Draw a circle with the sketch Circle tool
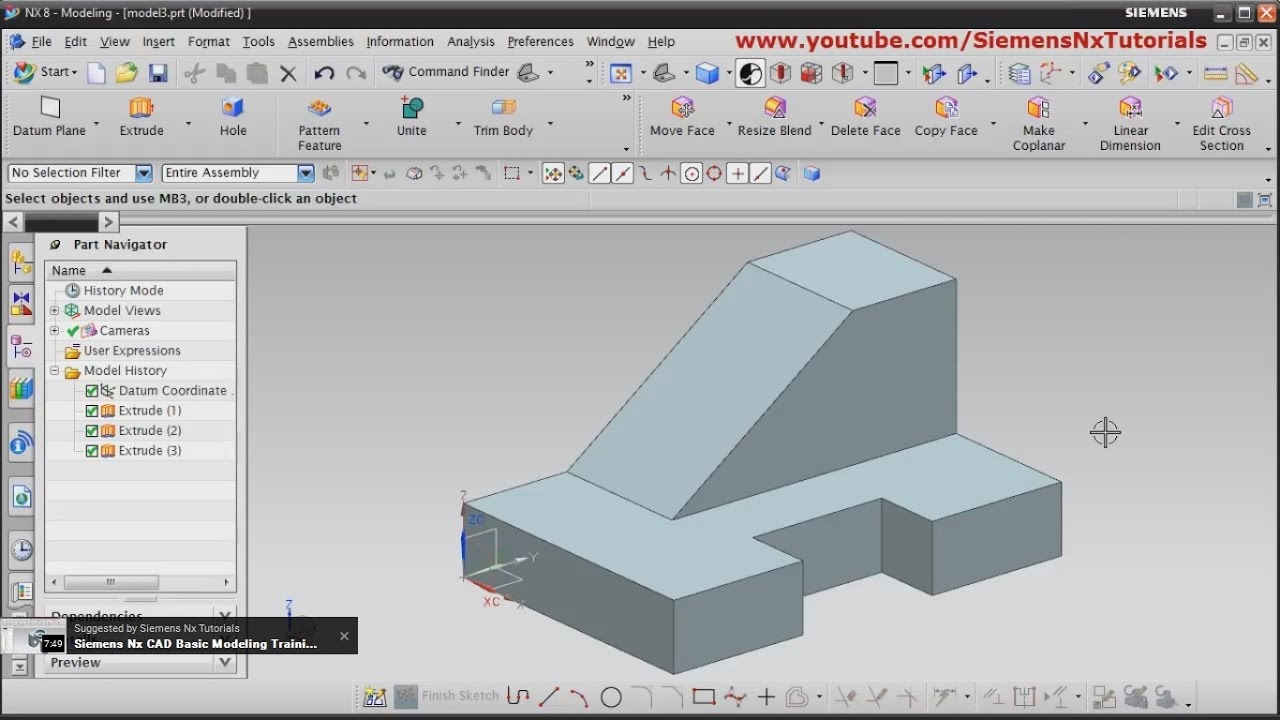The image size is (1280, 720). coord(611,697)
